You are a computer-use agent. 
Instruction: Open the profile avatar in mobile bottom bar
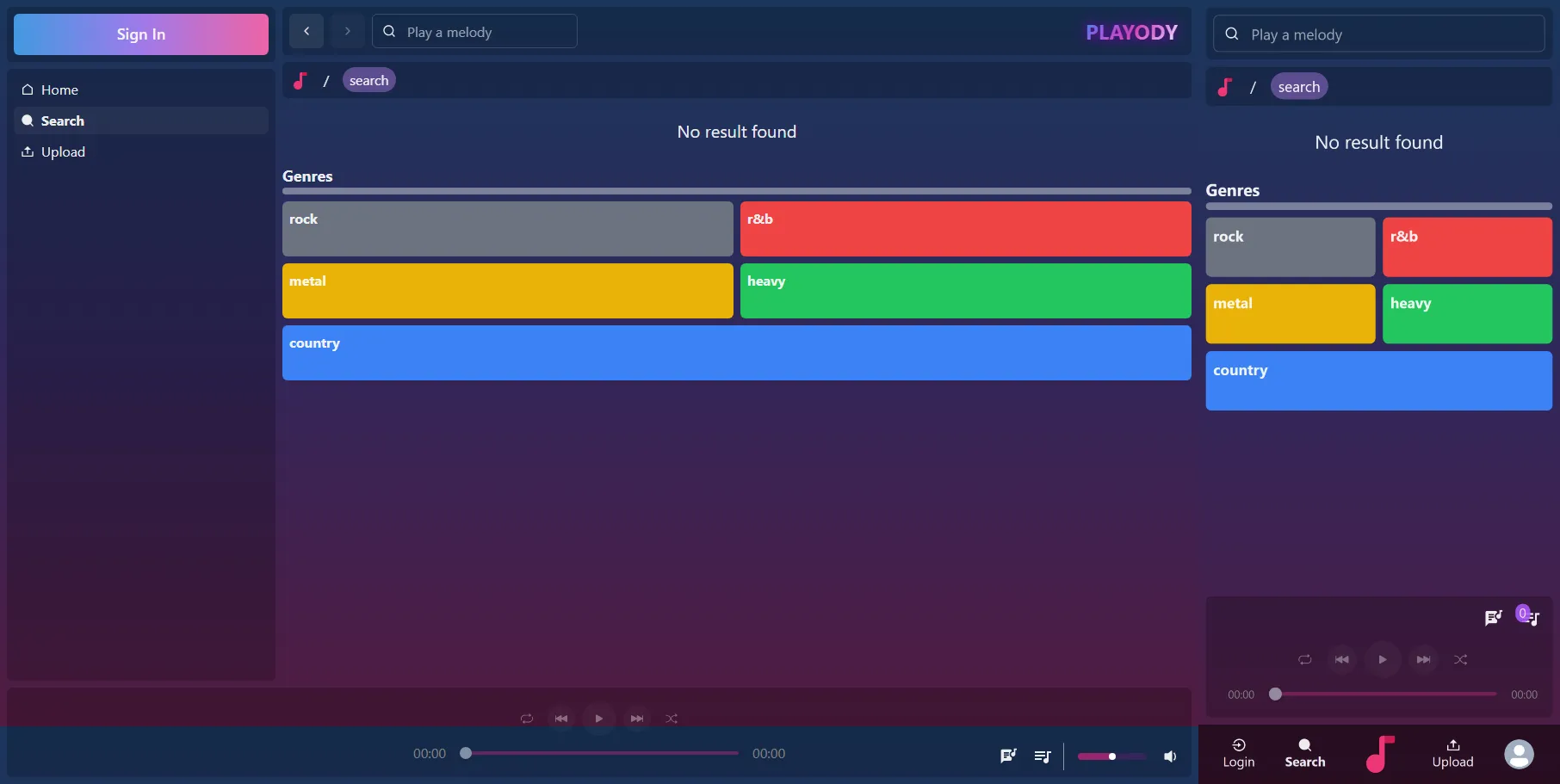click(x=1519, y=754)
